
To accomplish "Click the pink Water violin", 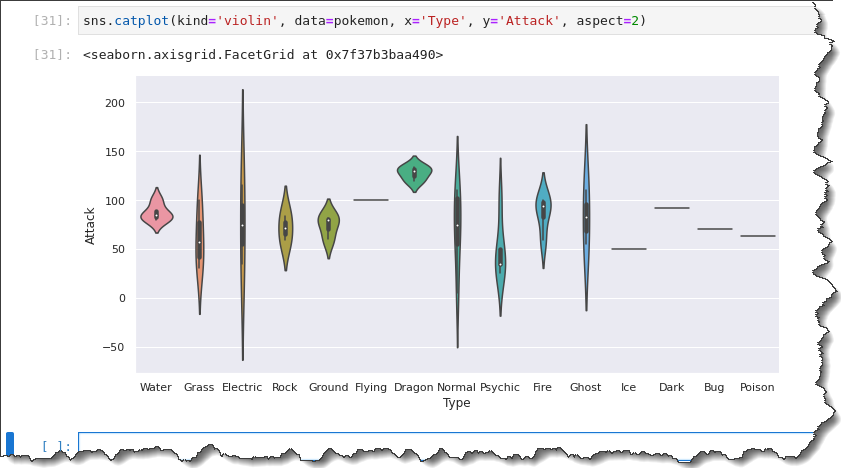I will coord(157,211).
